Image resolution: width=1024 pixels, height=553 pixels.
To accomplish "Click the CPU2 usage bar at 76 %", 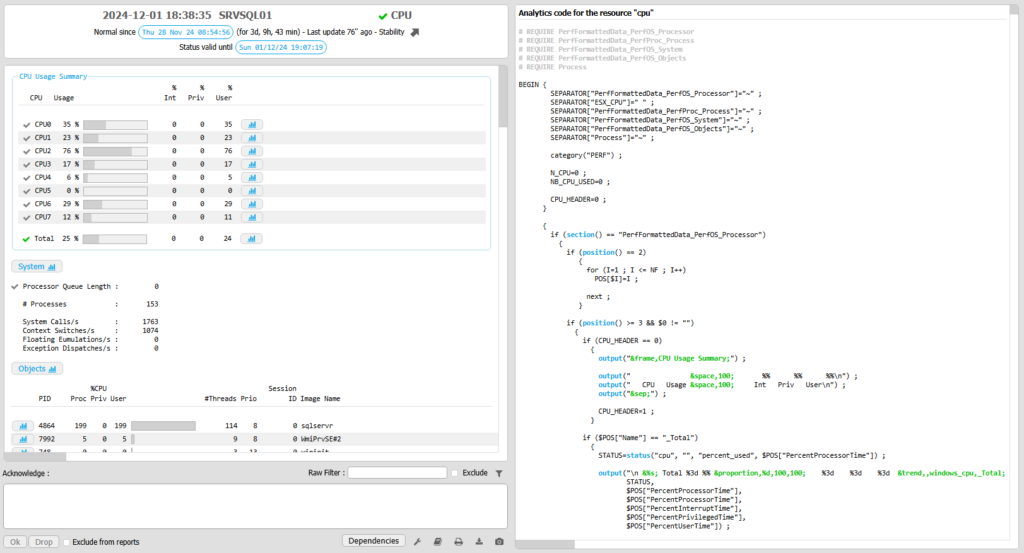I will 115,151.
